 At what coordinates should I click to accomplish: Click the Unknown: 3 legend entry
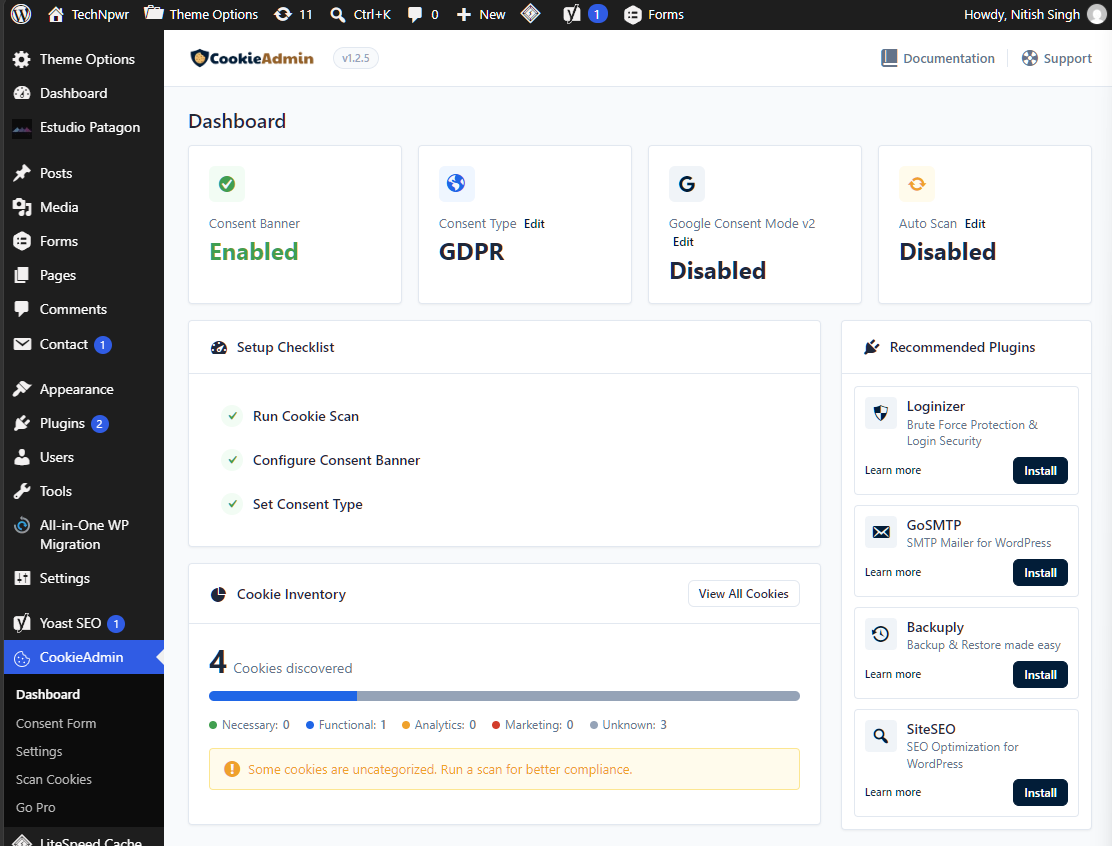628,725
